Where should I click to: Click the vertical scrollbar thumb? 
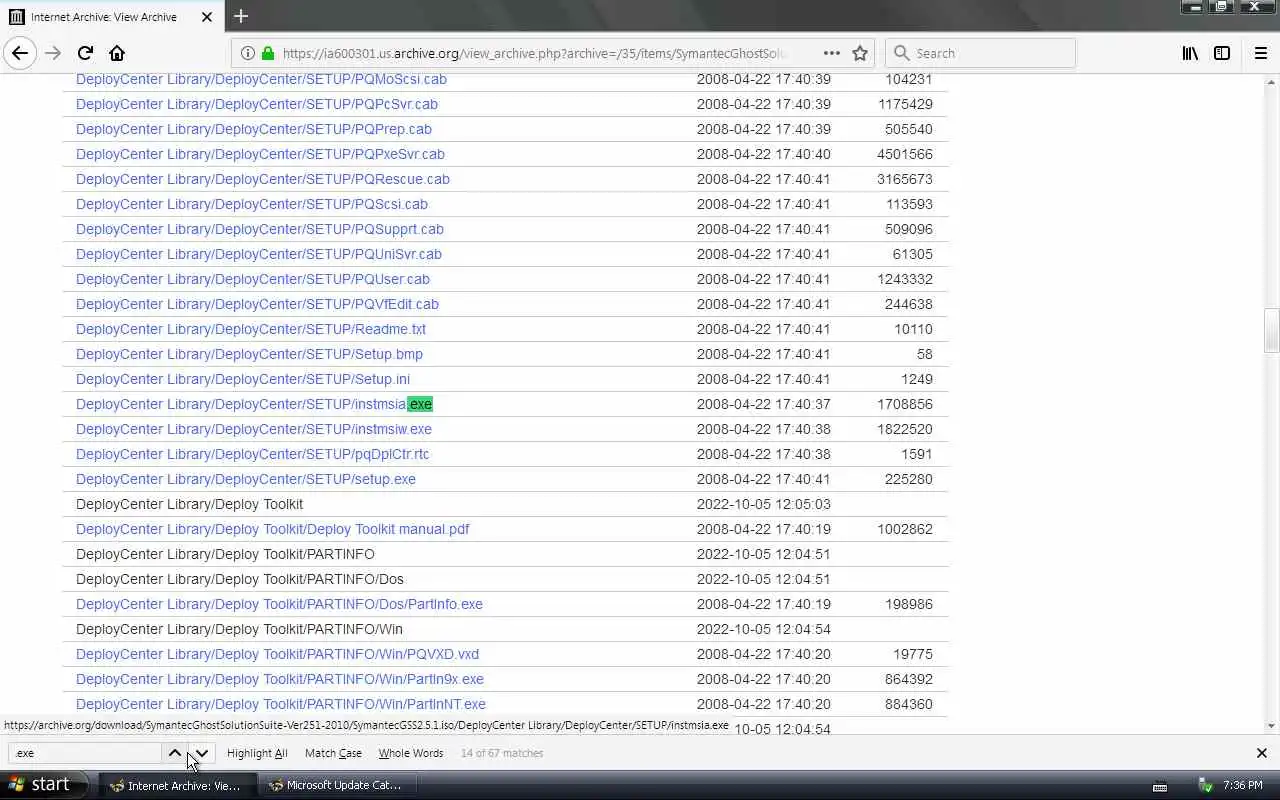(x=1271, y=332)
